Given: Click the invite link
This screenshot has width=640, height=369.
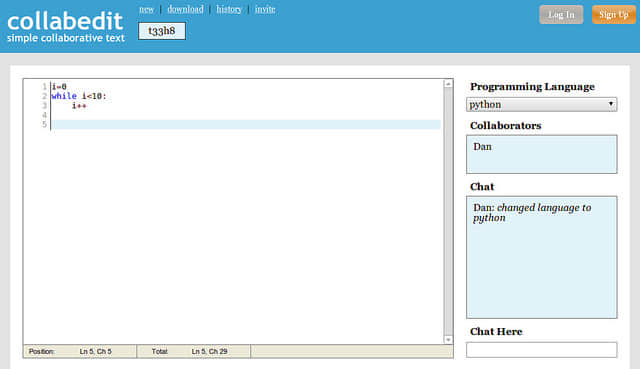Looking at the screenshot, I should point(265,9).
